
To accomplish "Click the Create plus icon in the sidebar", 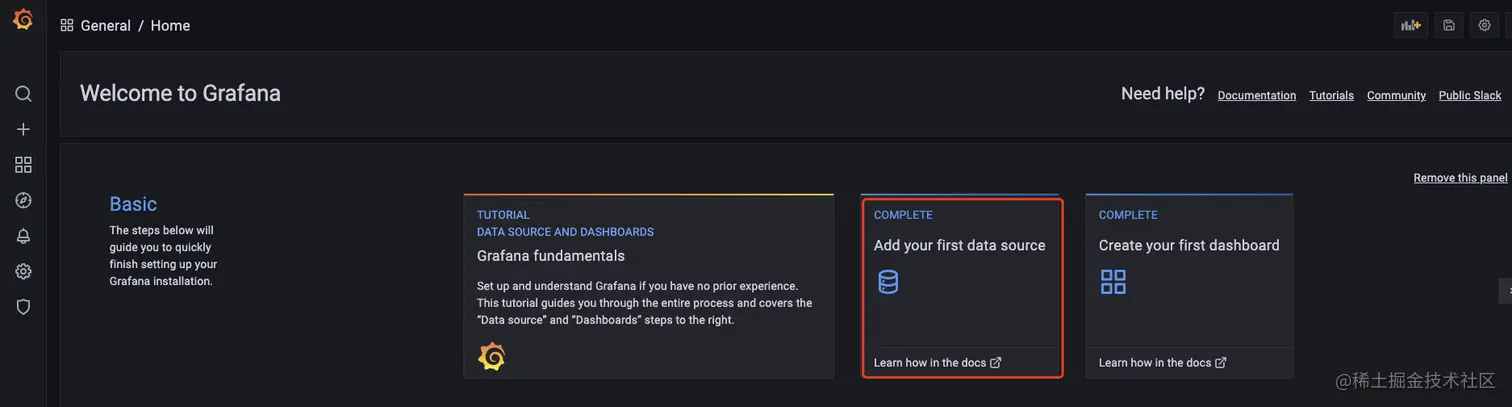I will pyautogui.click(x=23, y=129).
